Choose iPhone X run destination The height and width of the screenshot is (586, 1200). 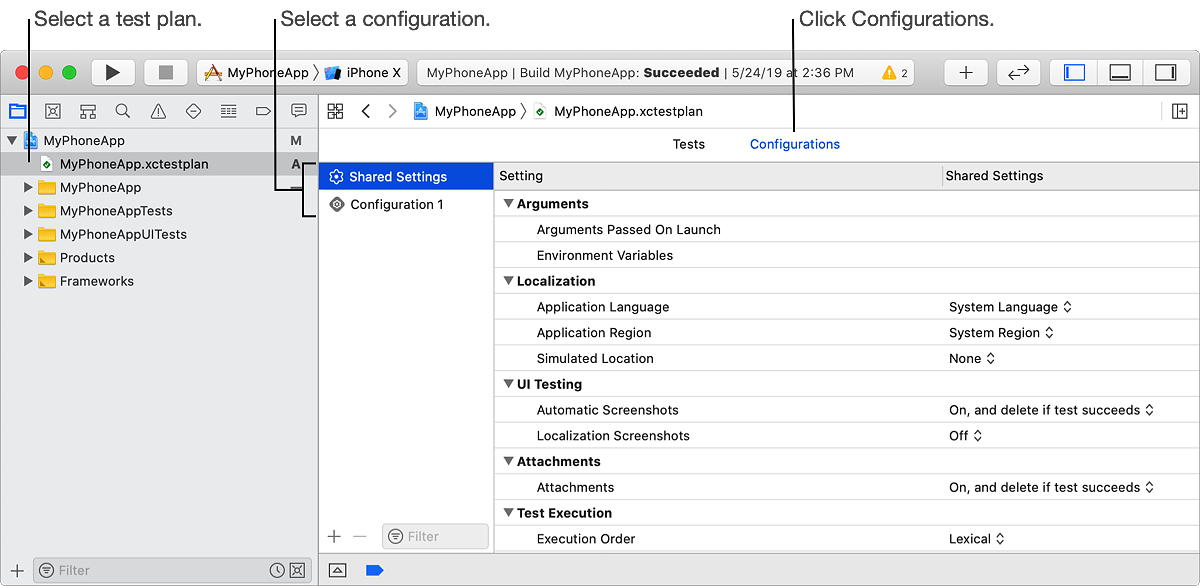pos(363,72)
